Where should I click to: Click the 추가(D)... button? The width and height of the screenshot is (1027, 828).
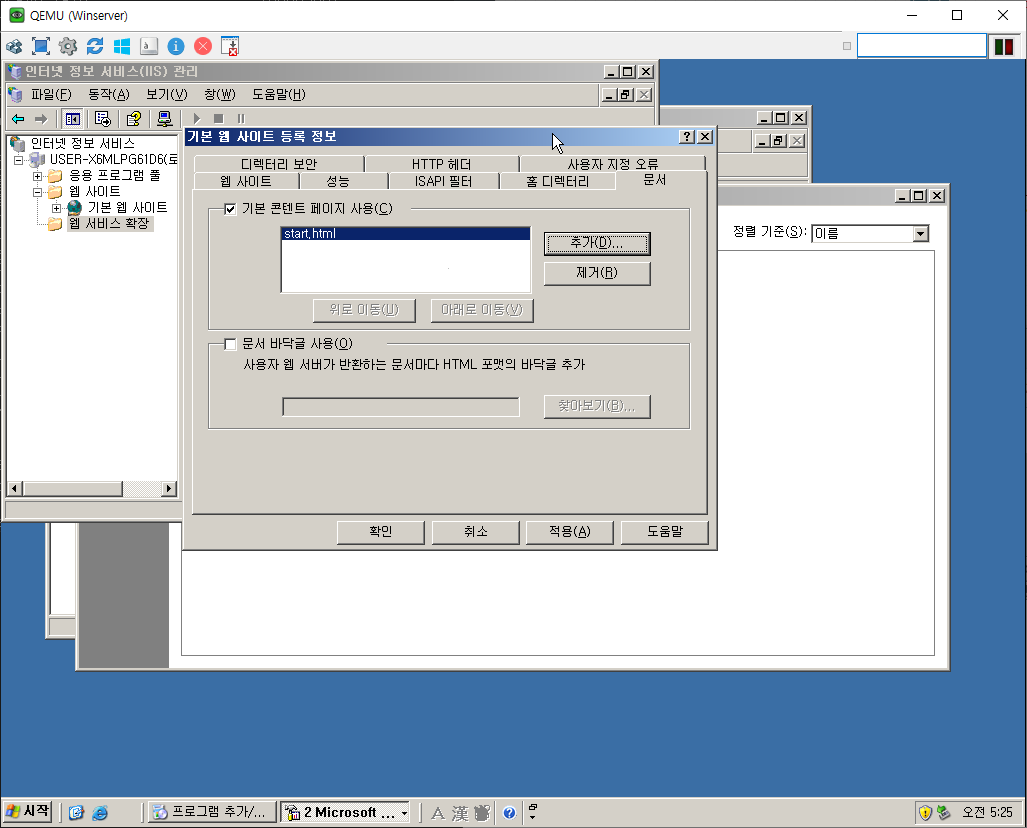[x=597, y=243]
